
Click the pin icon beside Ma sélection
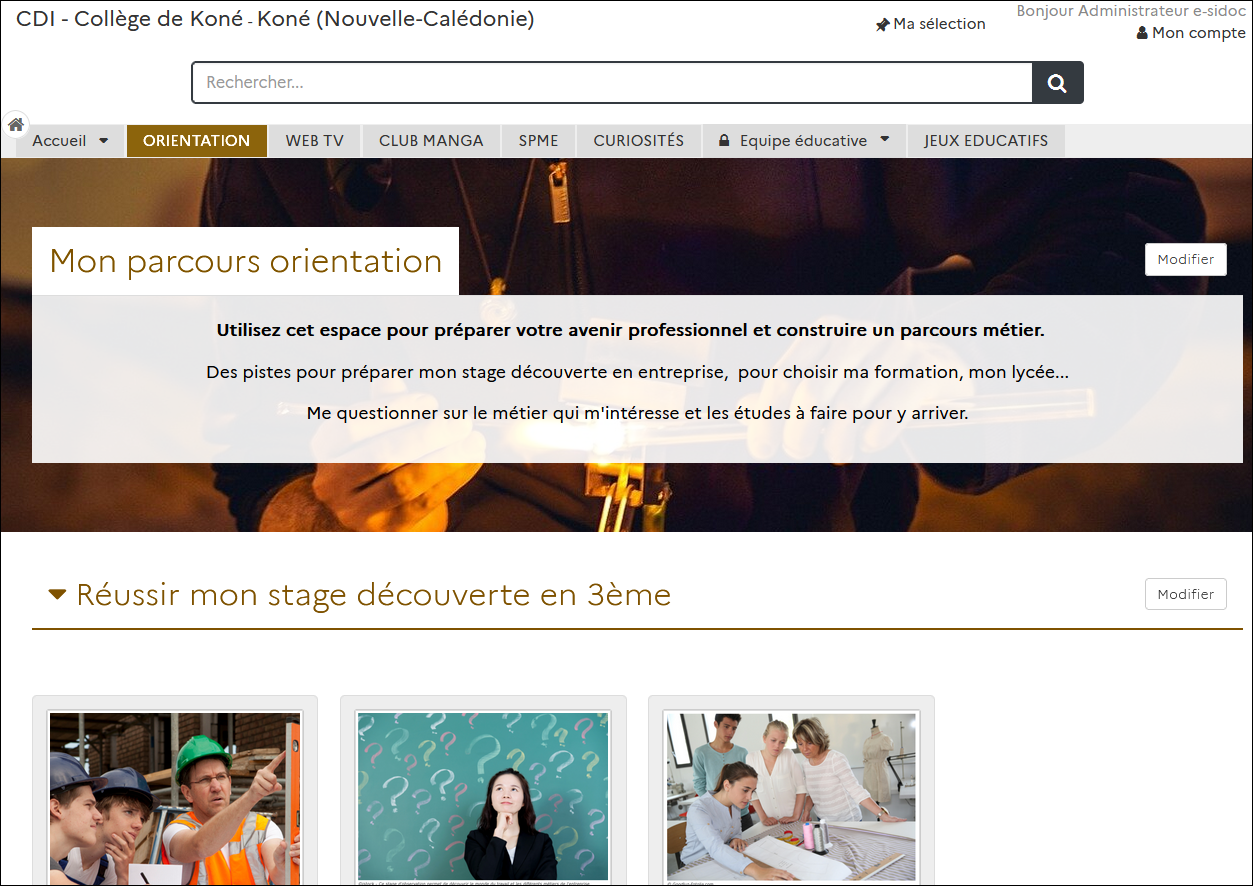point(882,25)
